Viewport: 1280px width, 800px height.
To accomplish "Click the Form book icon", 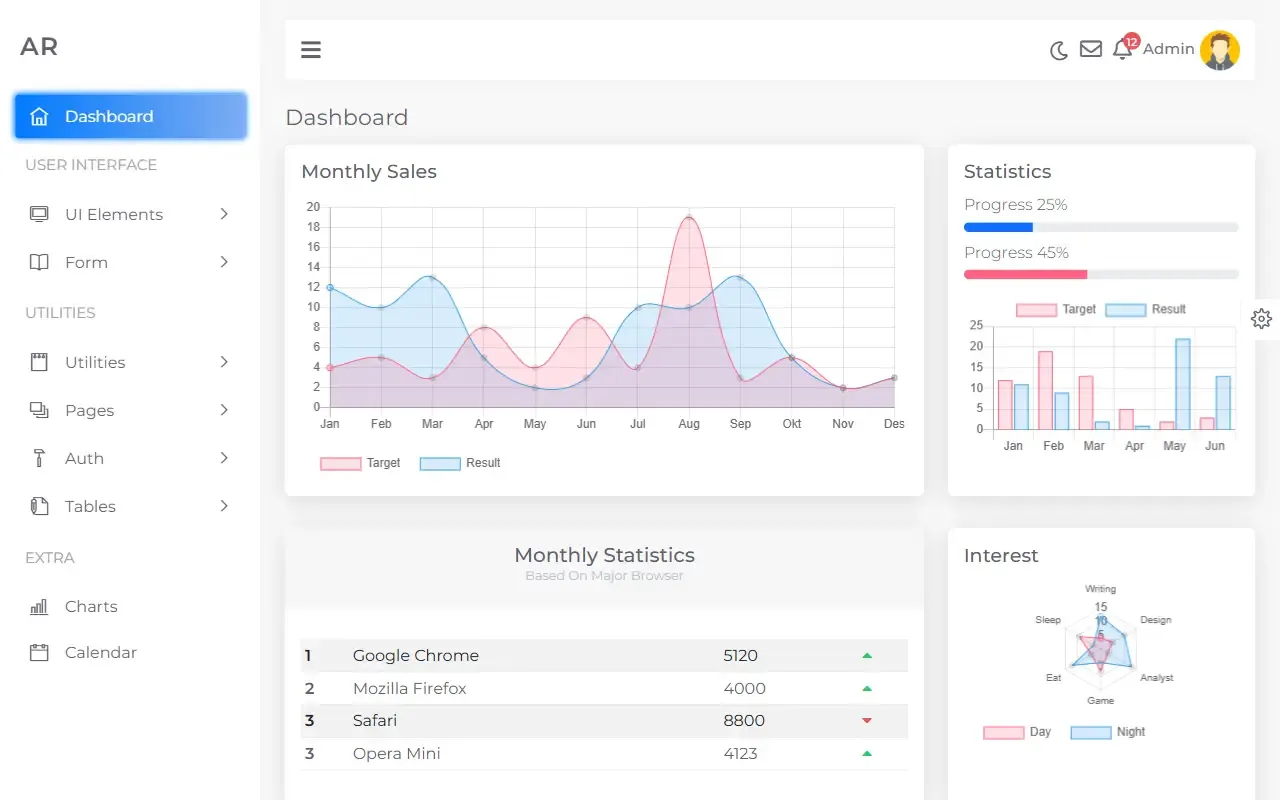I will [39, 262].
